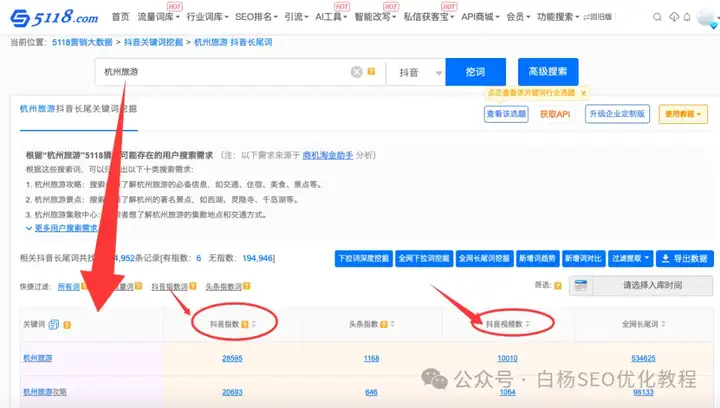Viewport: 720px width, 408px height.
Task: Click the 28595 抖音指数 value
Action: [232, 358]
